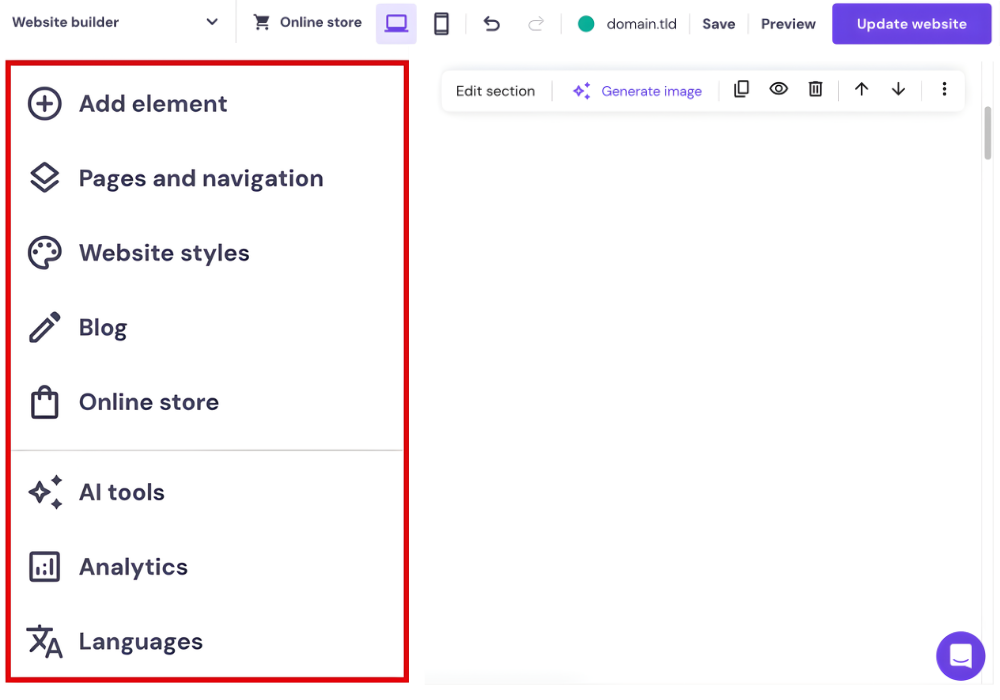Image resolution: width=1000 pixels, height=700 pixels.
Task: Click the Preview link
Action: point(788,23)
